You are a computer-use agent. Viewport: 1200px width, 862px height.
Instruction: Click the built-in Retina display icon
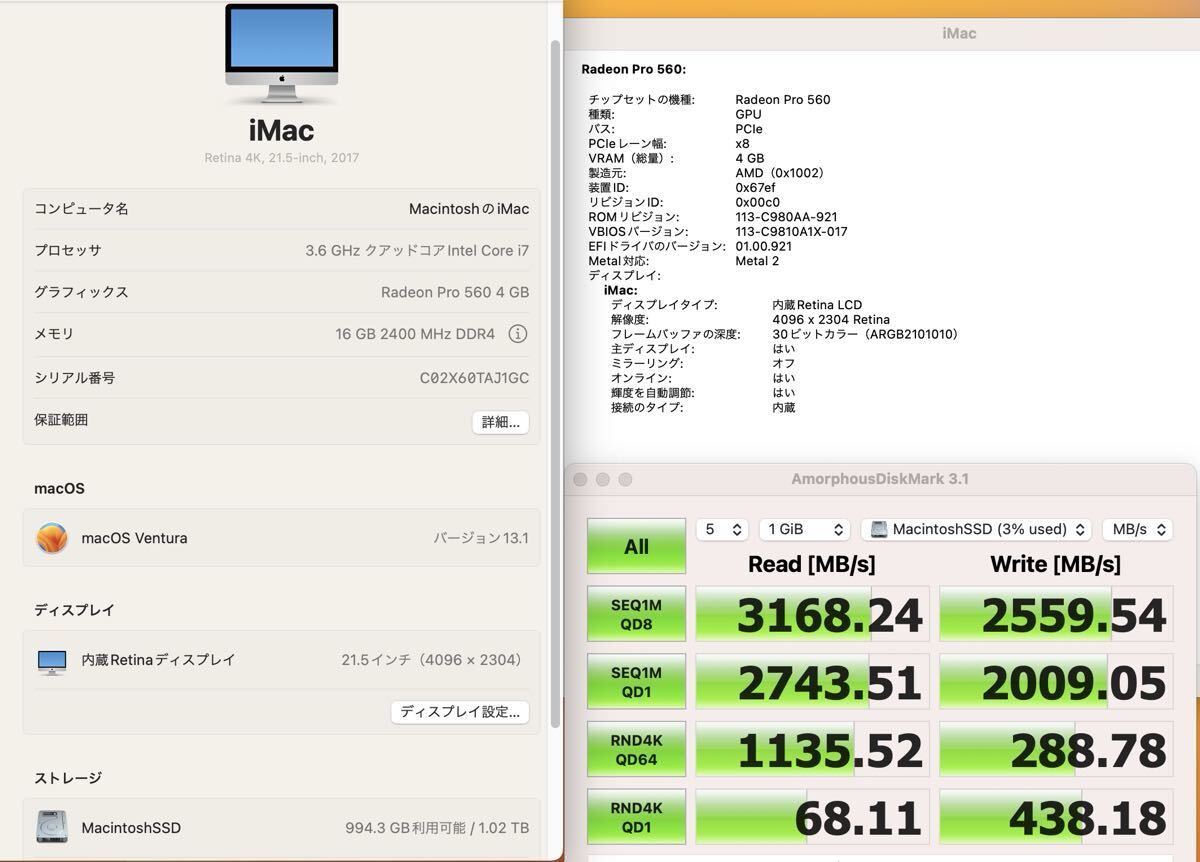[x=52, y=661]
